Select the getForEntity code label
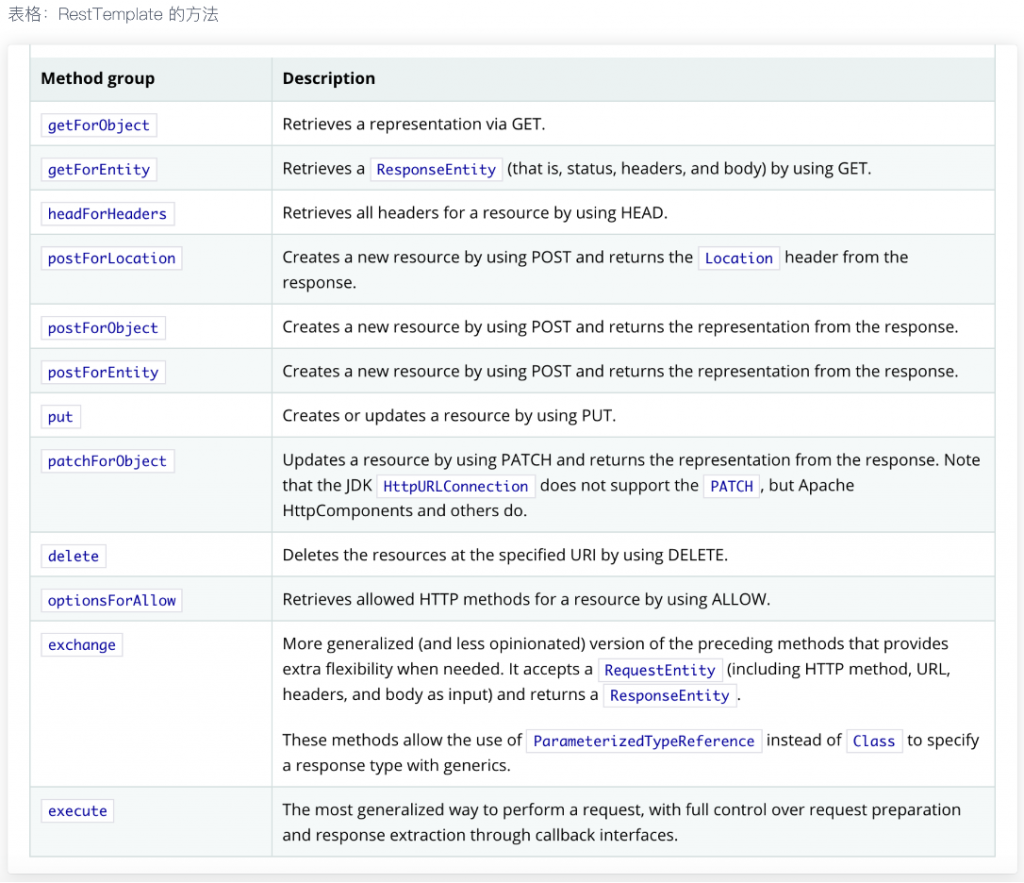 point(99,169)
